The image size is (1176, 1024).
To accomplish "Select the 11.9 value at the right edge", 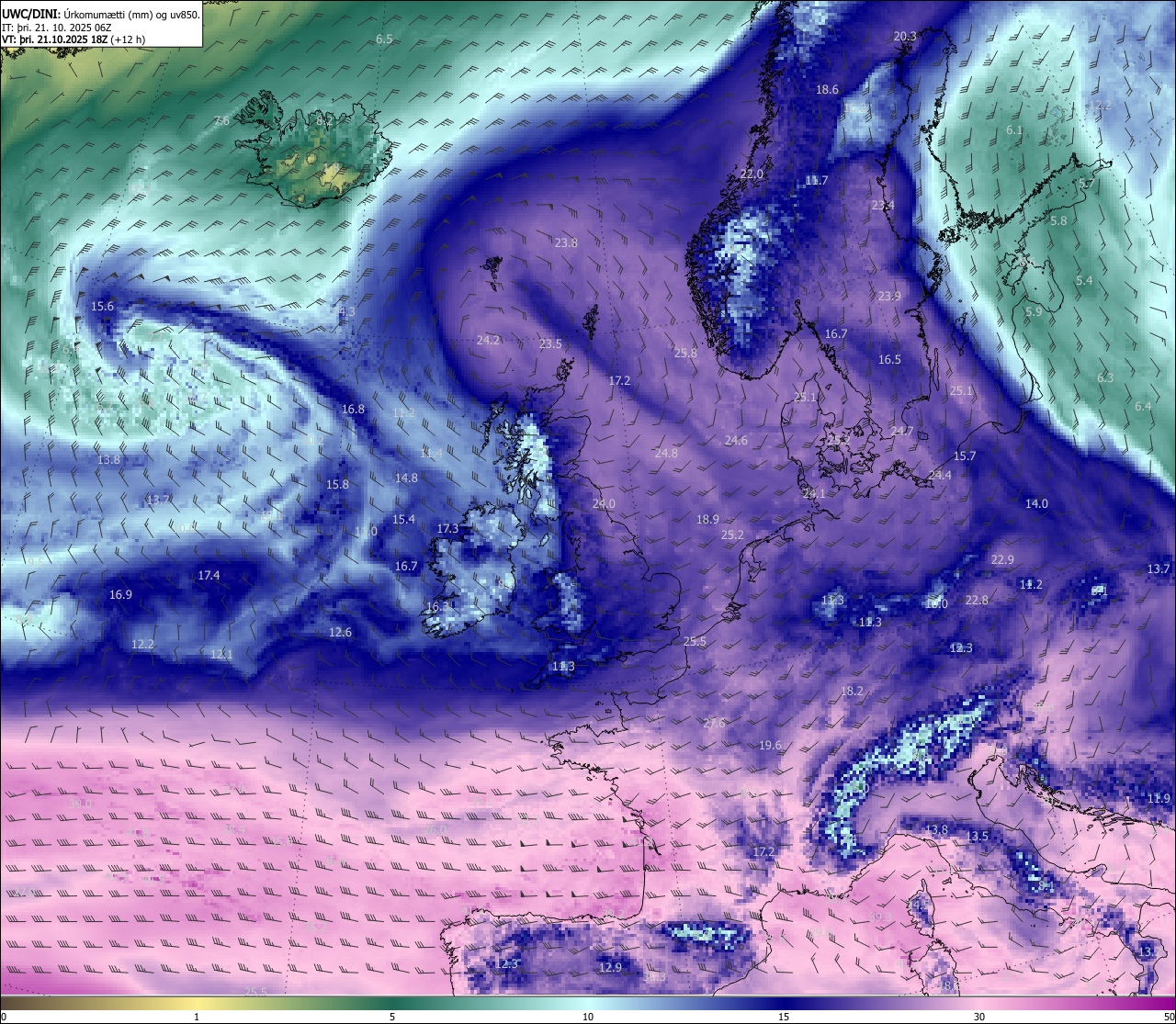I will point(1159,799).
